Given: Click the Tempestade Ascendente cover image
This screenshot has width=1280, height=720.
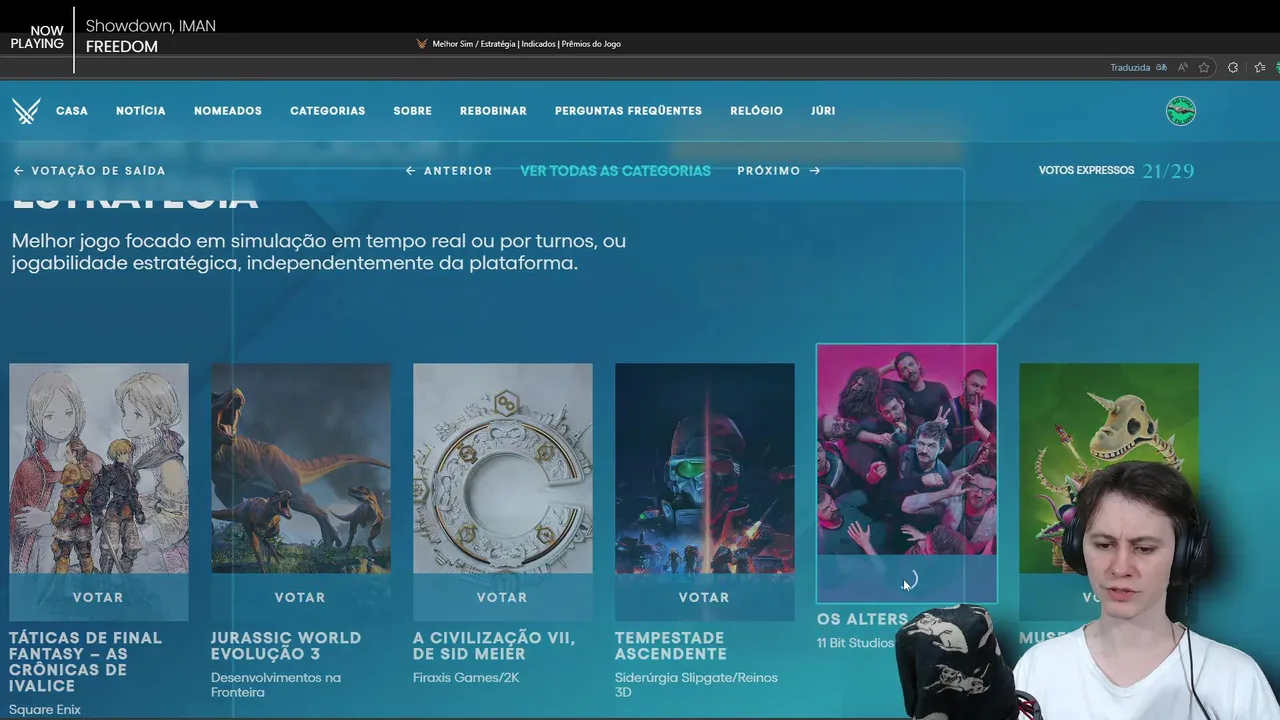Looking at the screenshot, I should point(705,468).
